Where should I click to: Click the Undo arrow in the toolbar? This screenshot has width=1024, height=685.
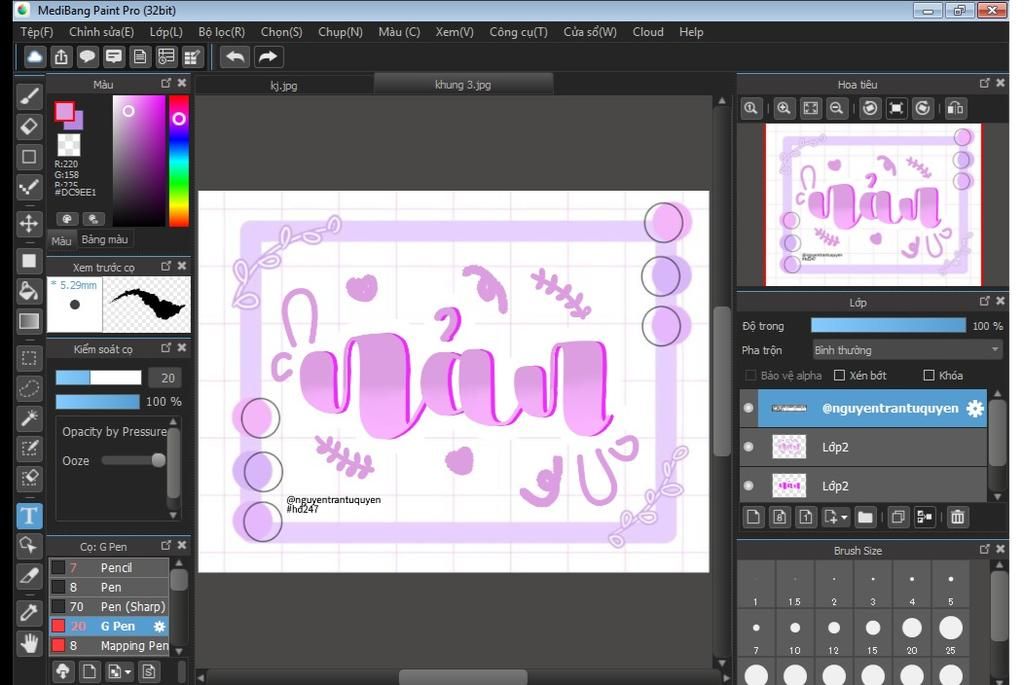coord(235,57)
